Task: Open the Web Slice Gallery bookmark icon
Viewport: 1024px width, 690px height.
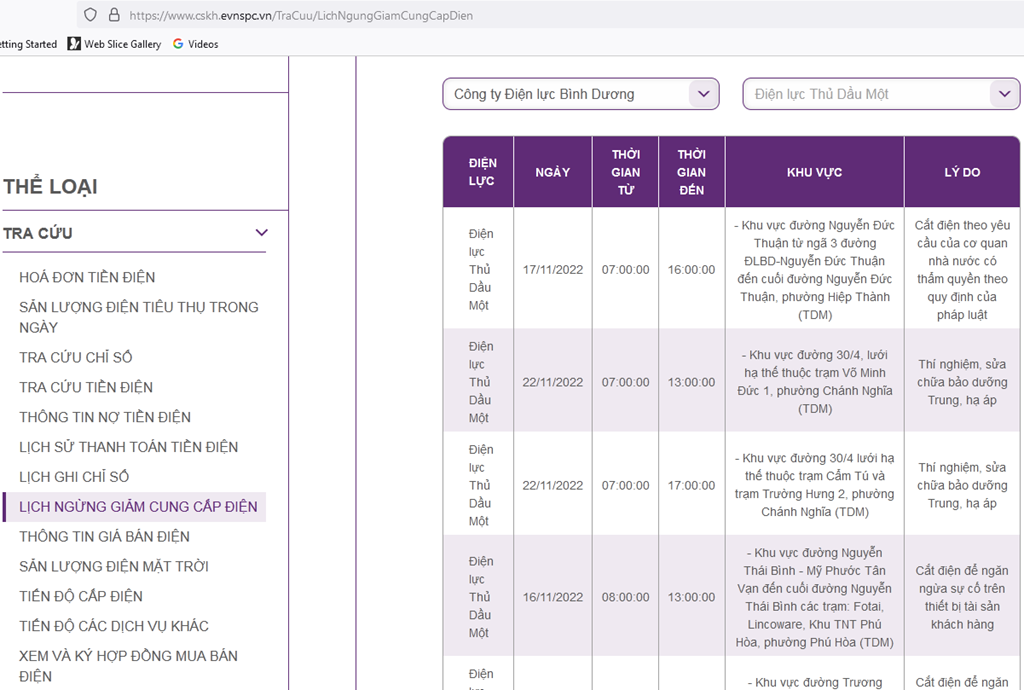Action: pos(74,44)
